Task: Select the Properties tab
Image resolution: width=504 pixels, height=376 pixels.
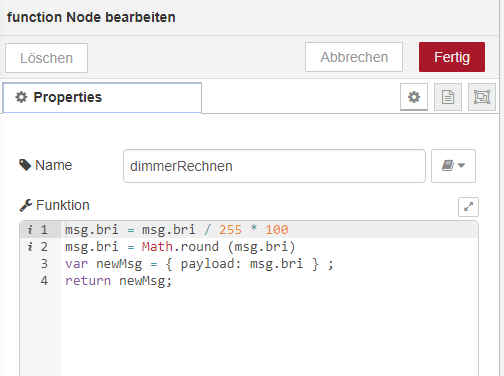Action: pos(102,98)
